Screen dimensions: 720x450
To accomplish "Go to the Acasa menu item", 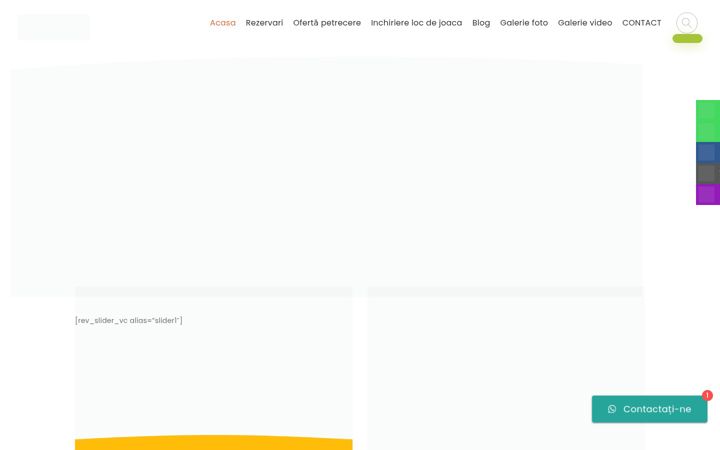I will 223,22.
